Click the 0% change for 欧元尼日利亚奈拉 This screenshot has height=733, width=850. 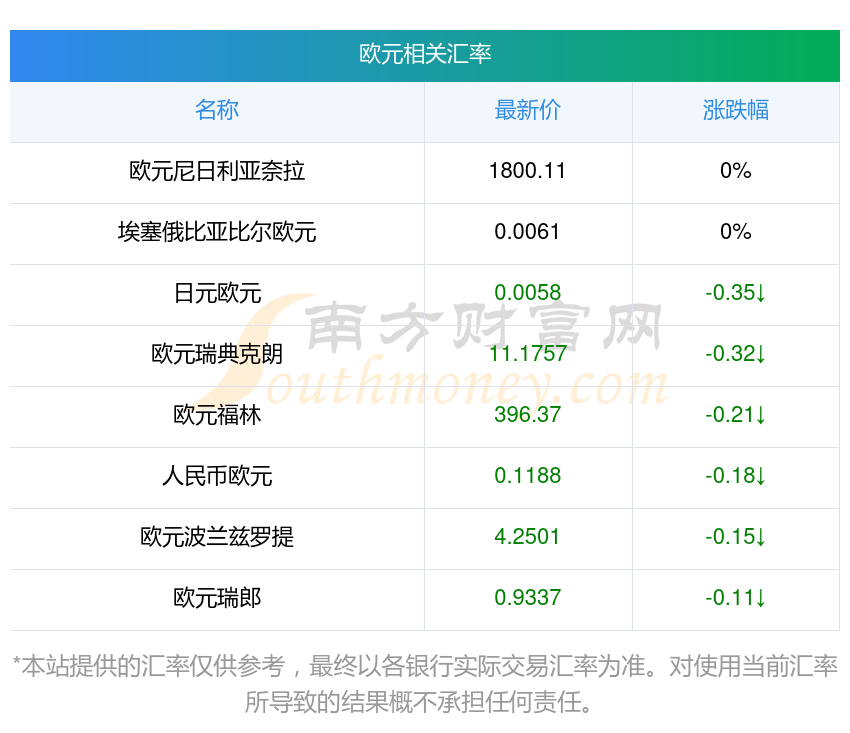[x=736, y=171]
